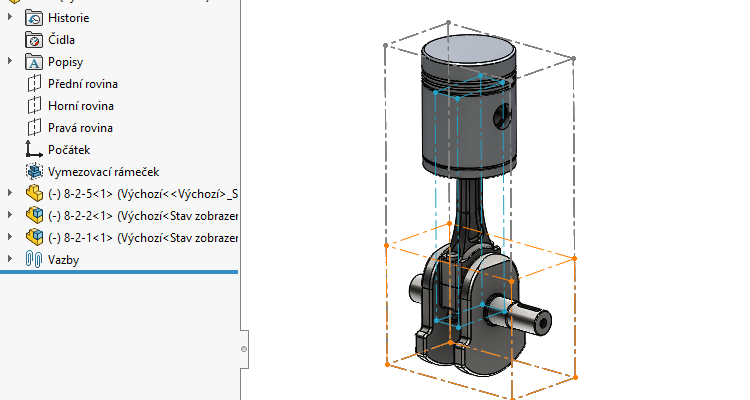Expand the Popisy node

(10, 61)
